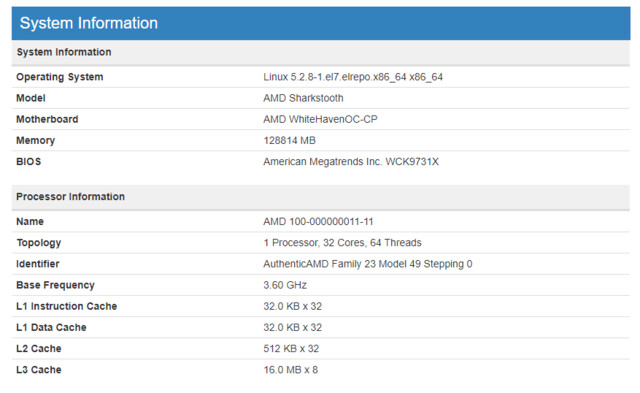Click the L3 Cache label
The height and width of the screenshot is (393, 640).
39,370
